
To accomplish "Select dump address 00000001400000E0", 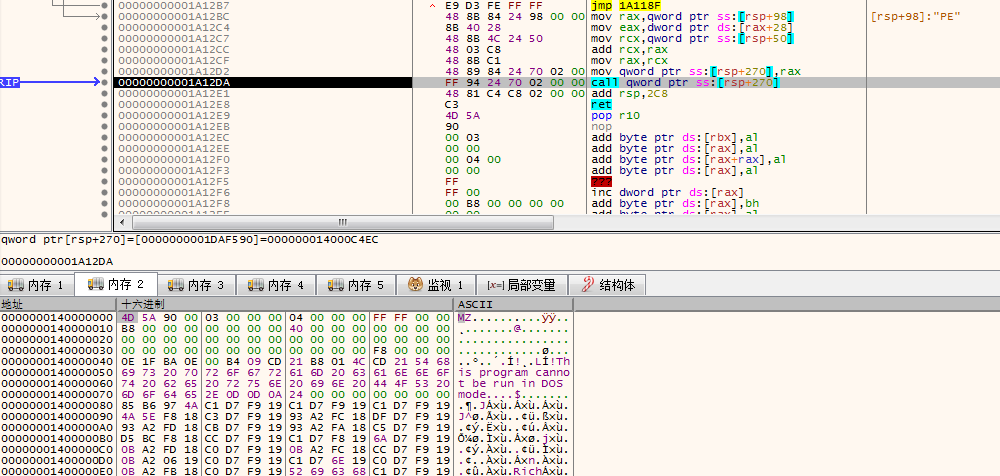I will point(57,472).
